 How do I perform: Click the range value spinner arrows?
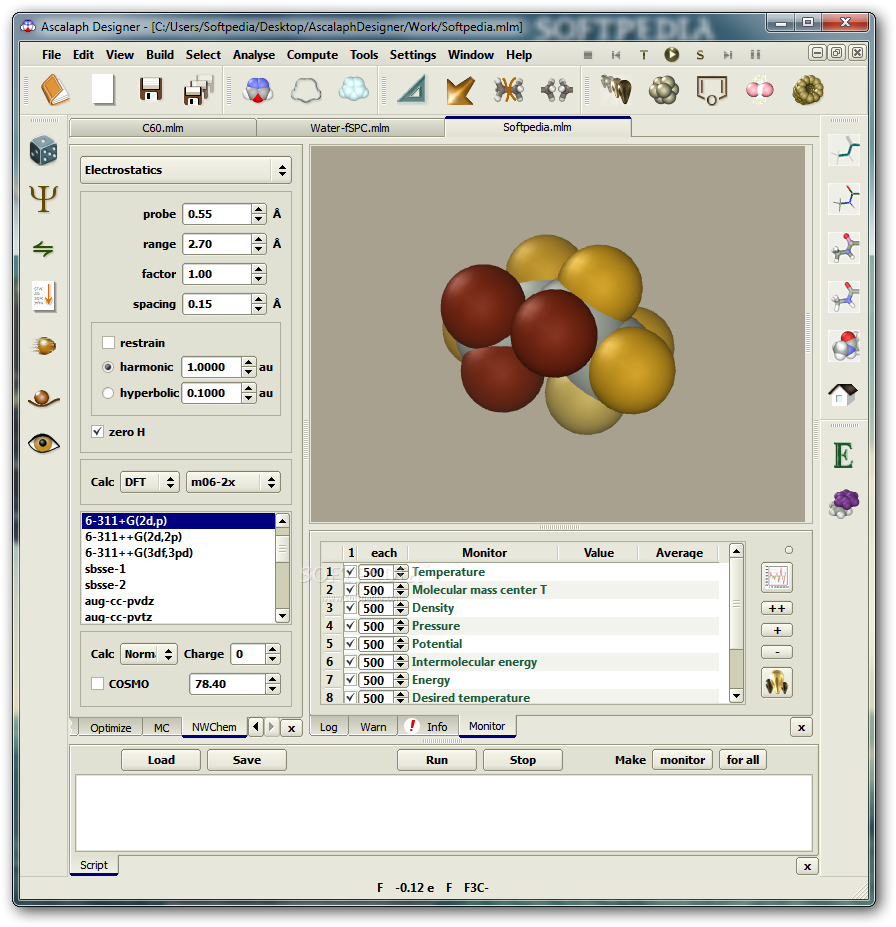click(x=259, y=244)
